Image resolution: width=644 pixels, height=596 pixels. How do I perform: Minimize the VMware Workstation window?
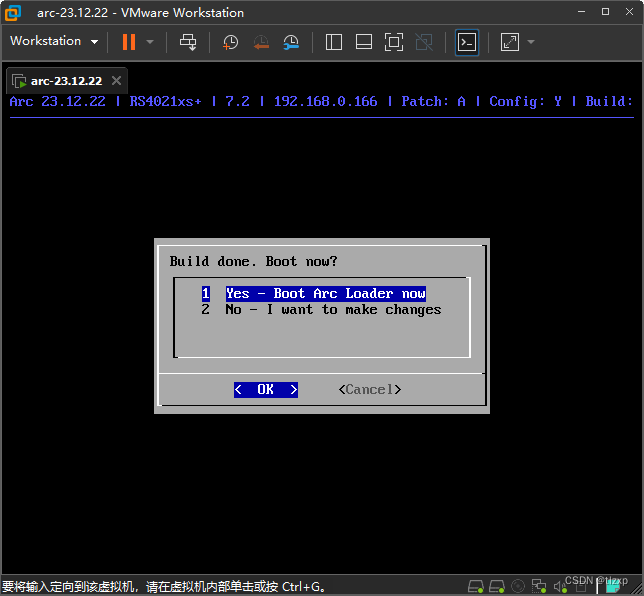[581, 12]
